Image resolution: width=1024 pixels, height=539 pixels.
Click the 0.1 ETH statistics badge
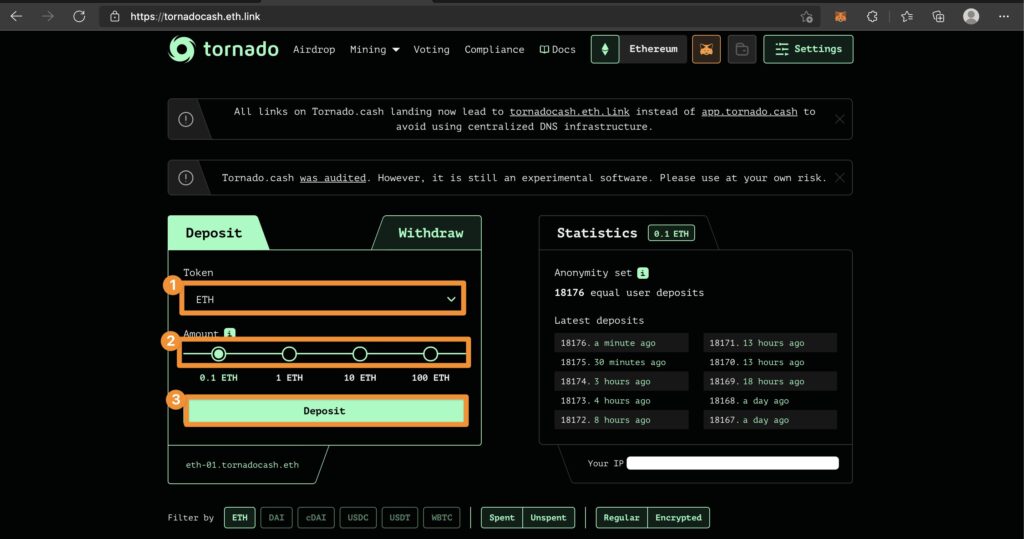tap(671, 233)
